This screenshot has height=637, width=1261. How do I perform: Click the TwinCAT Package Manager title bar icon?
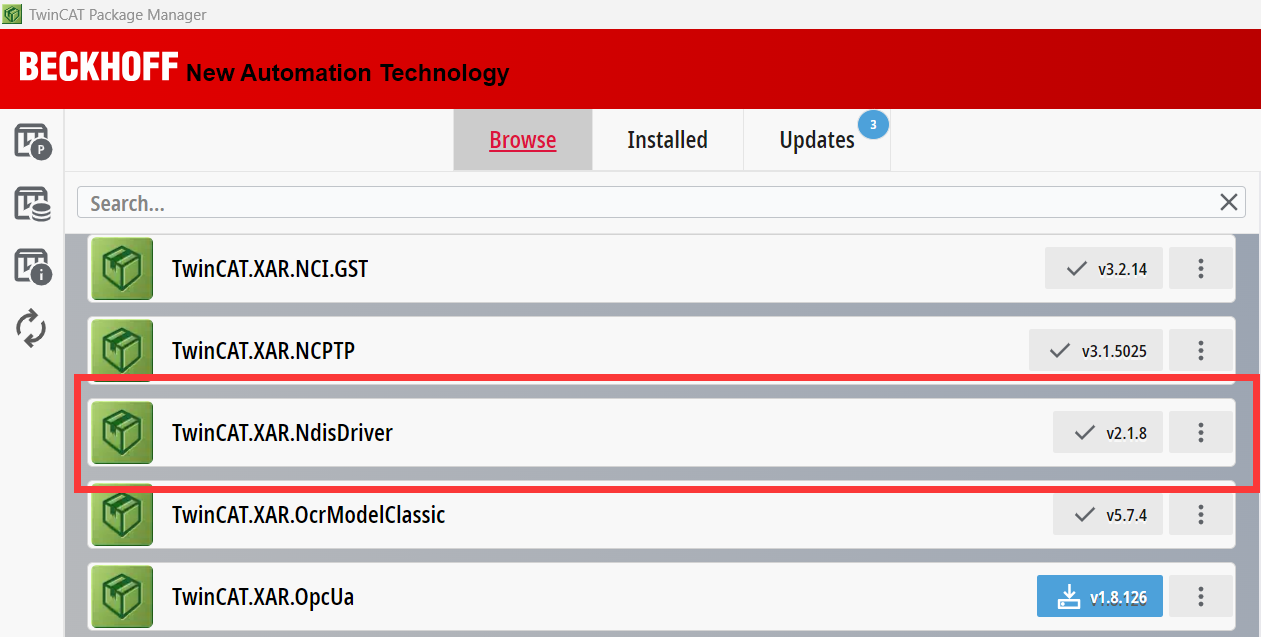click(x=12, y=13)
